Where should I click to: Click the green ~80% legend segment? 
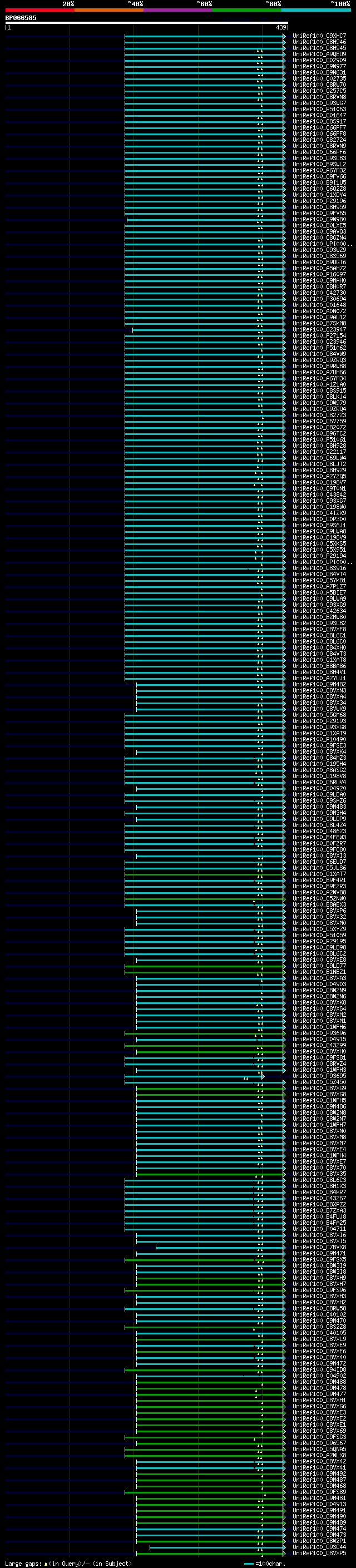[x=247, y=11]
